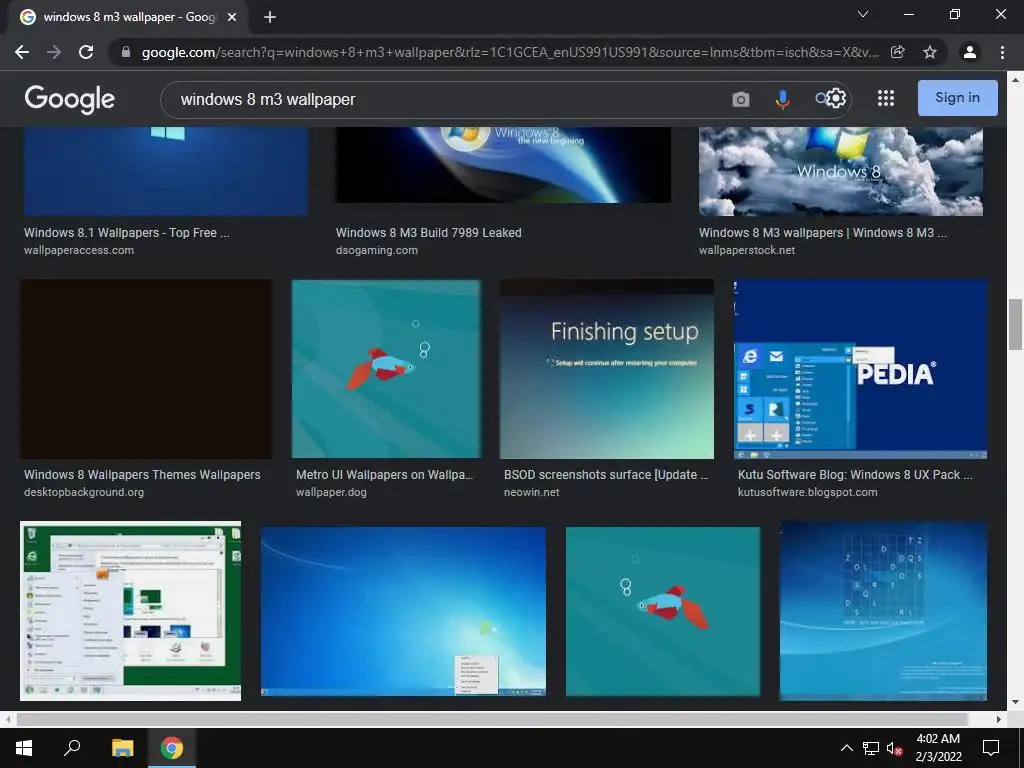Image resolution: width=1024 pixels, height=768 pixels.
Task: Click the Sign in button
Action: [x=957, y=98]
